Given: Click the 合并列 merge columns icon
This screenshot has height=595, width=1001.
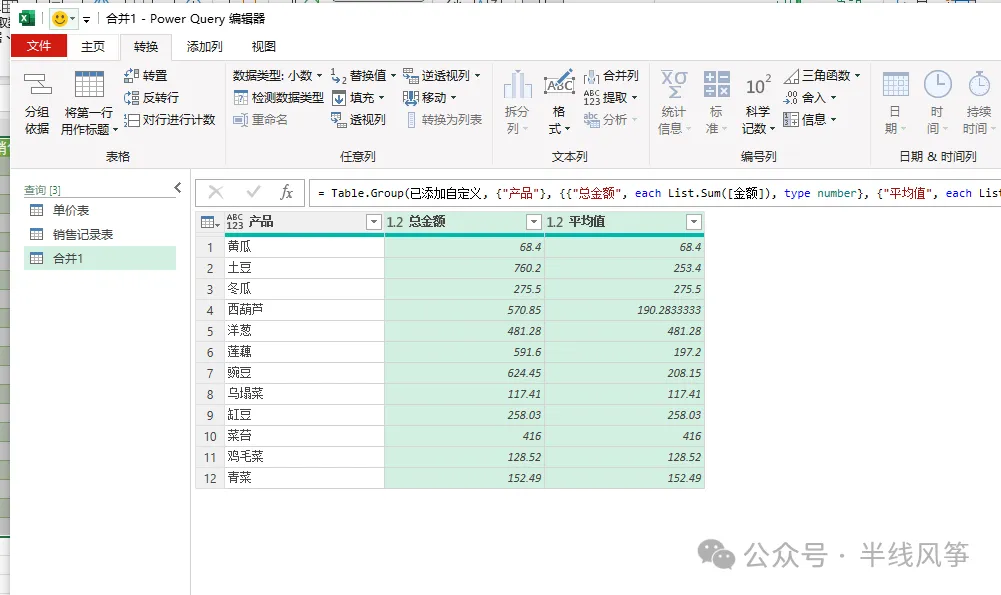Looking at the screenshot, I should pyautogui.click(x=592, y=76).
